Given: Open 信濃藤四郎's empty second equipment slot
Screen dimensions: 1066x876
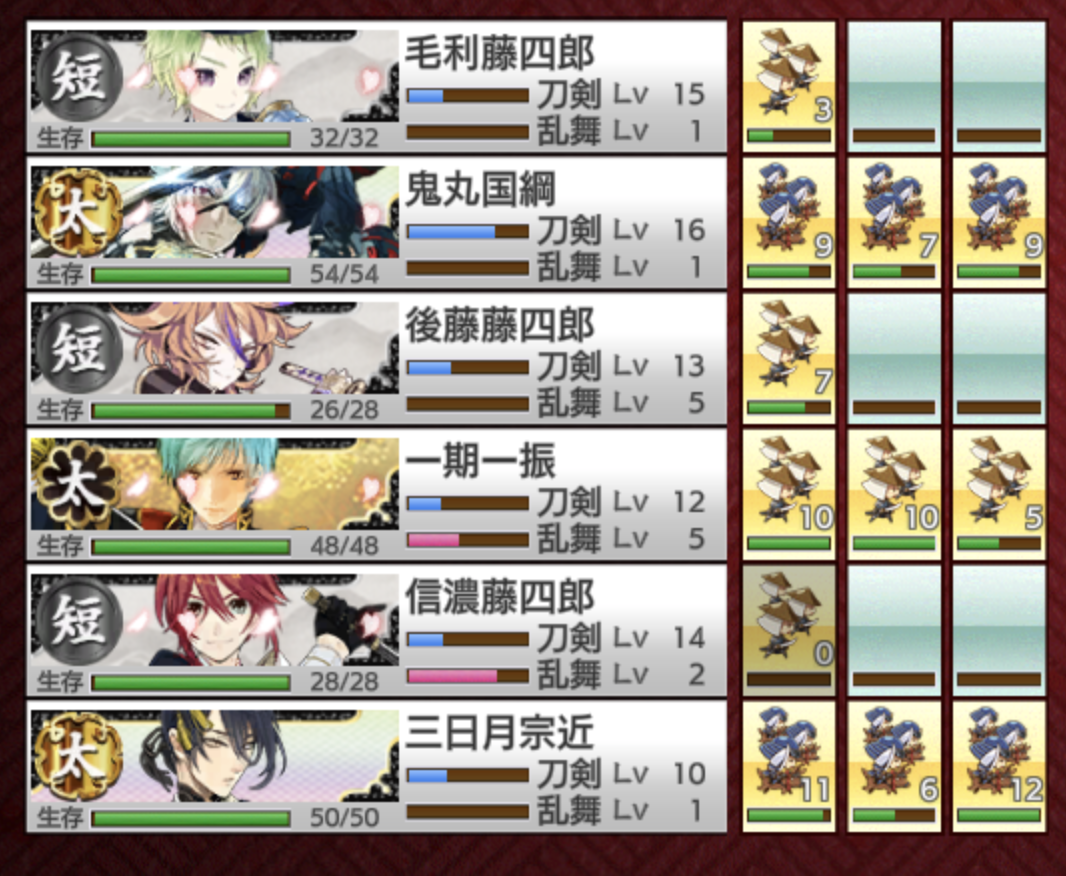Looking at the screenshot, I should coord(894,629).
